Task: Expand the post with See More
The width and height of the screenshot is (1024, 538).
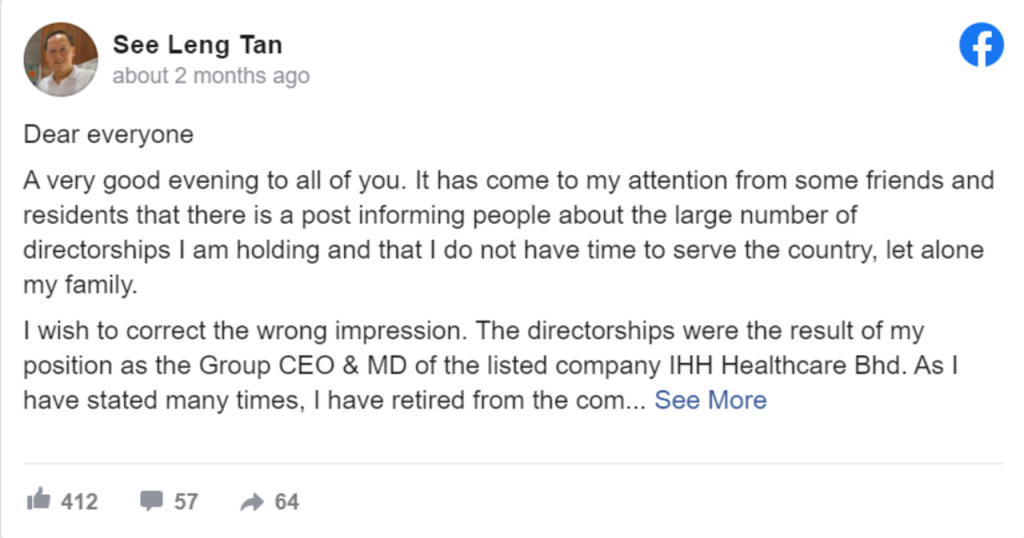Action: point(710,400)
